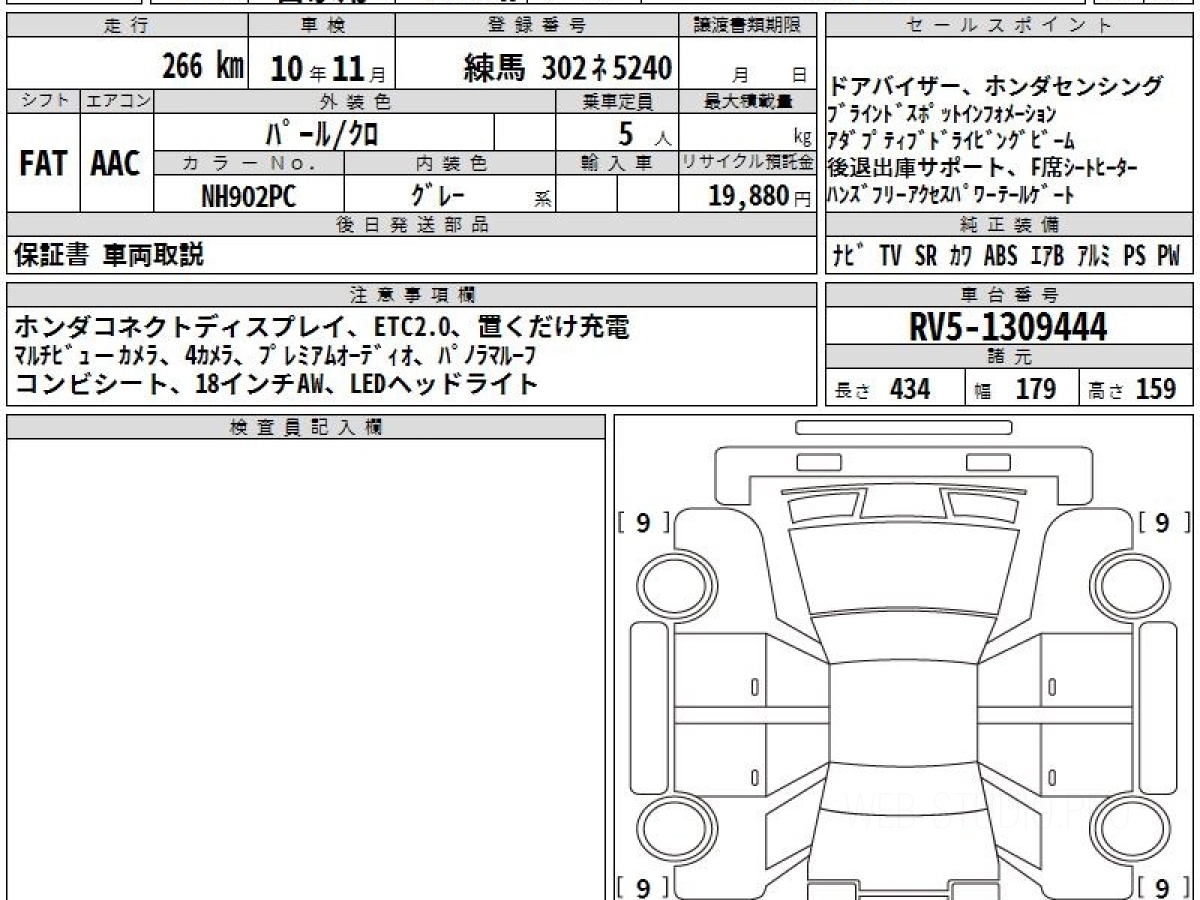Select the 走行 column header
The height and width of the screenshot is (900, 1200).
pyautogui.click(x=126, y=26)
